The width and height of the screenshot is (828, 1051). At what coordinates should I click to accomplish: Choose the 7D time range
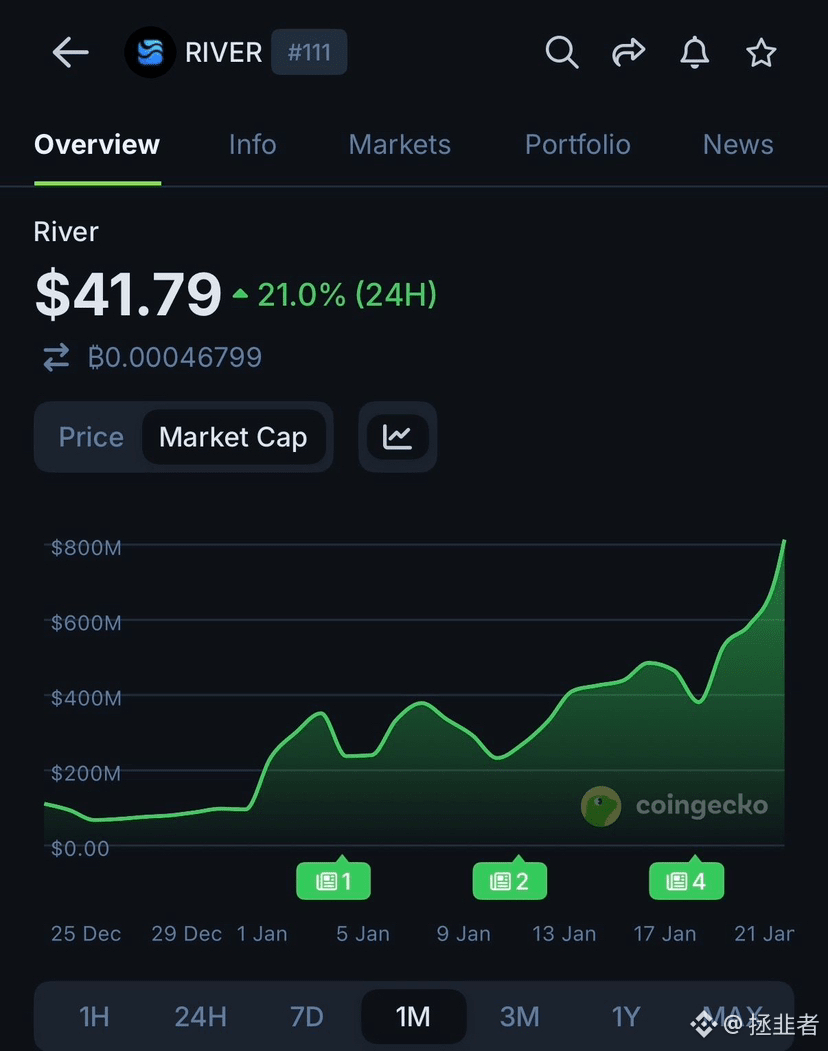[x=307, y=1017]
